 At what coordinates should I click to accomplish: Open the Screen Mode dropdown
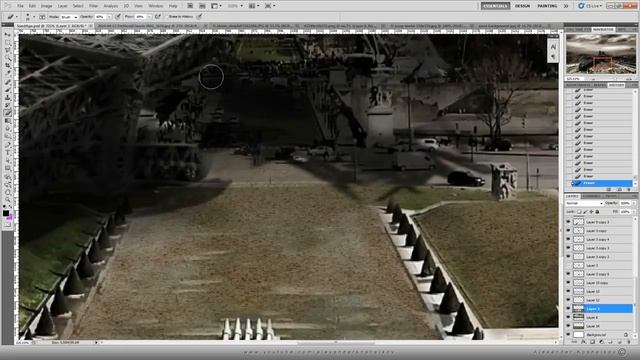[269, 6]
